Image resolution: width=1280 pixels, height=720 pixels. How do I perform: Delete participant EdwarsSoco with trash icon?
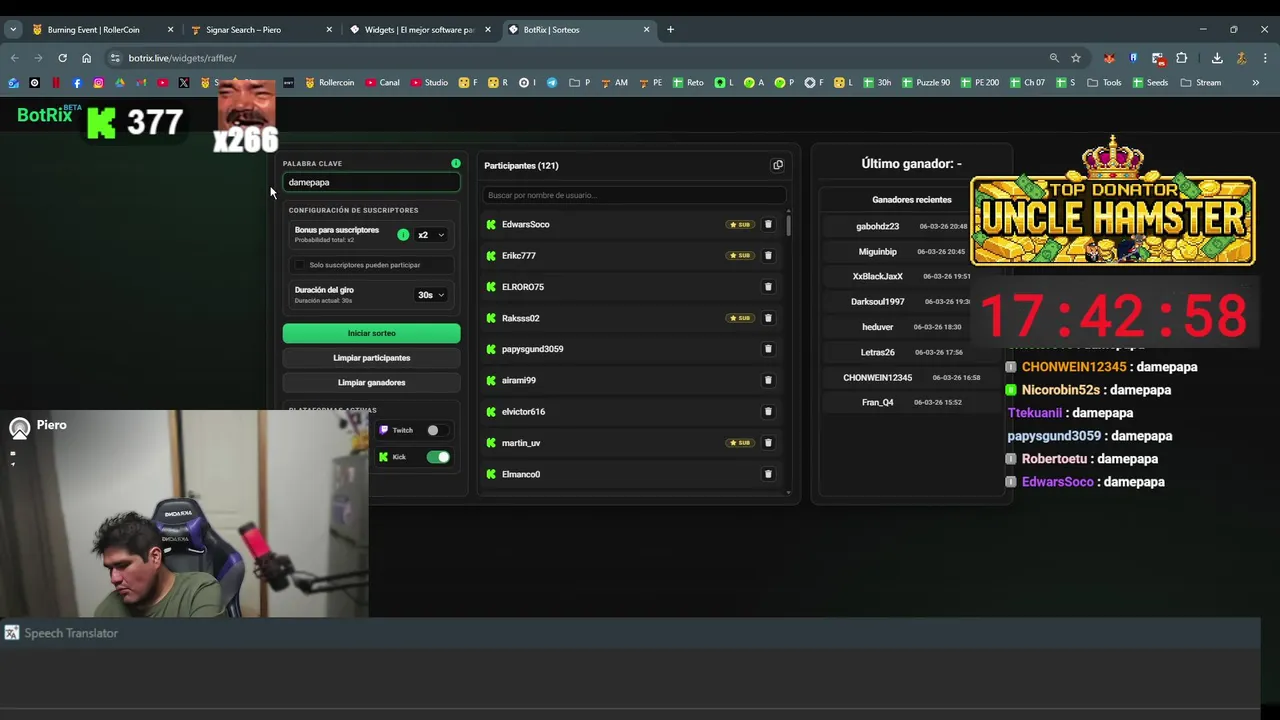768,224
